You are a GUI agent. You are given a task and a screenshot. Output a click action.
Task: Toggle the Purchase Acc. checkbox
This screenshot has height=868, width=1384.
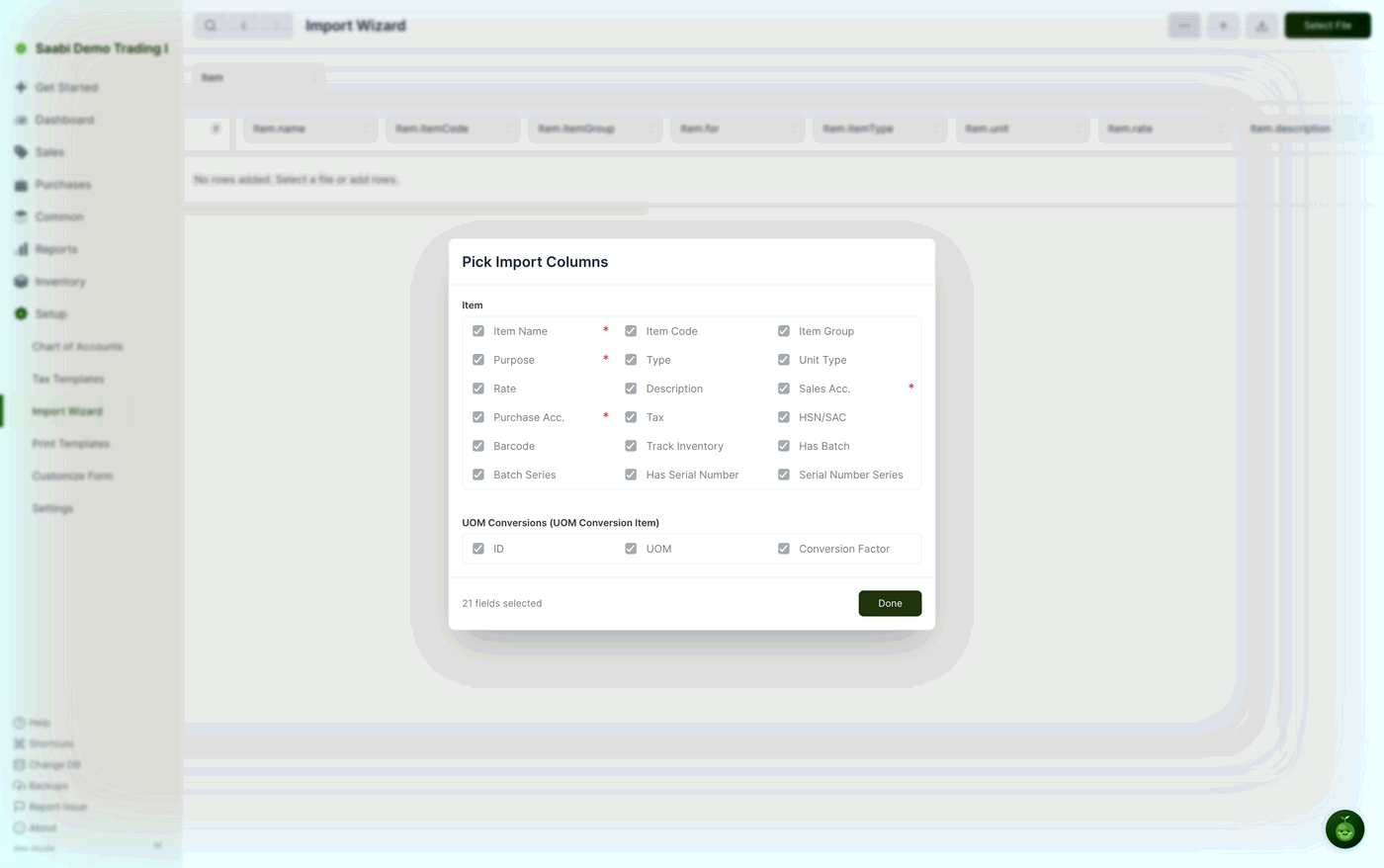click(478, 417)
